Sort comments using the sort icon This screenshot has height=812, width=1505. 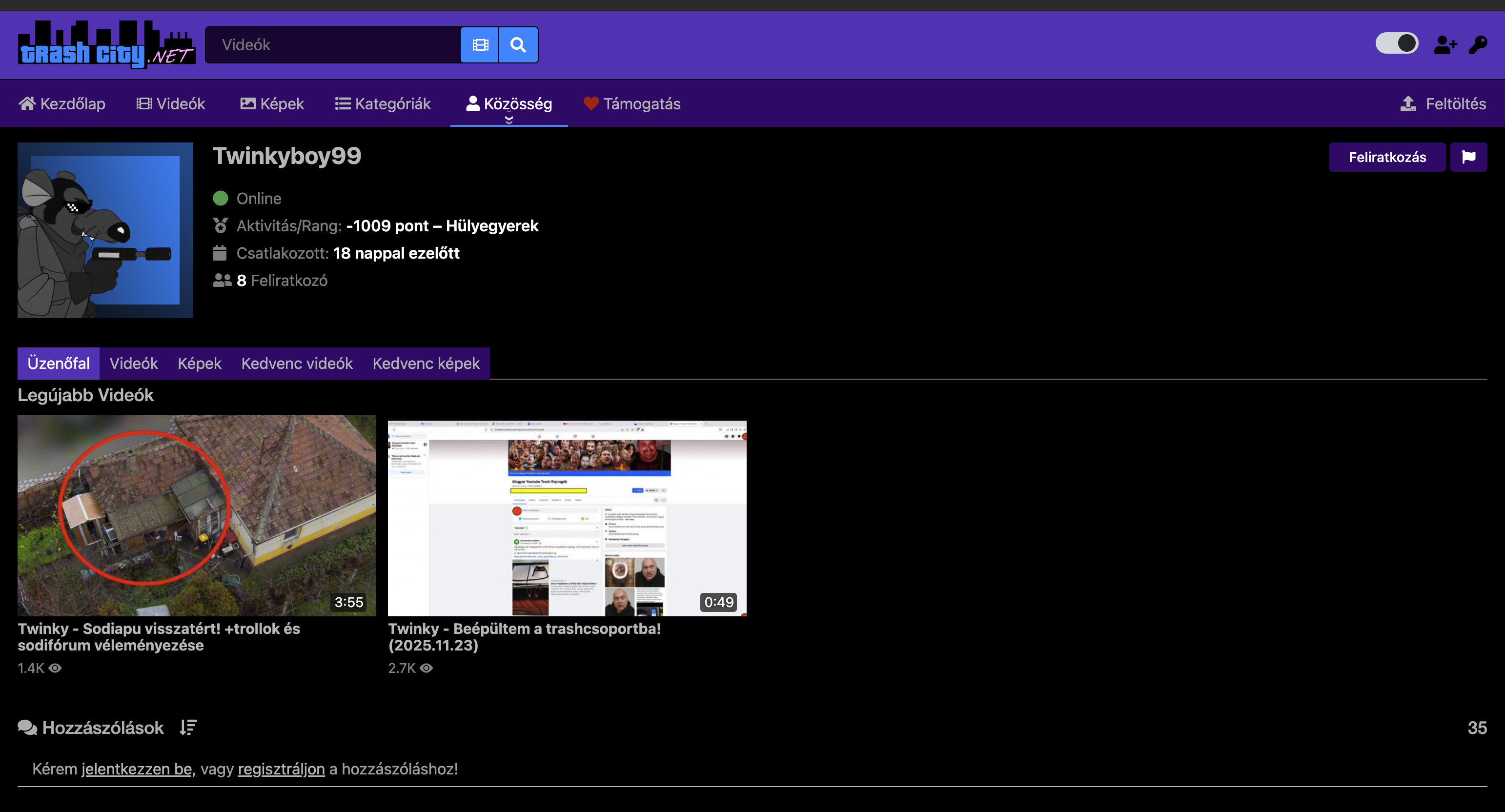tap(188, 727)
